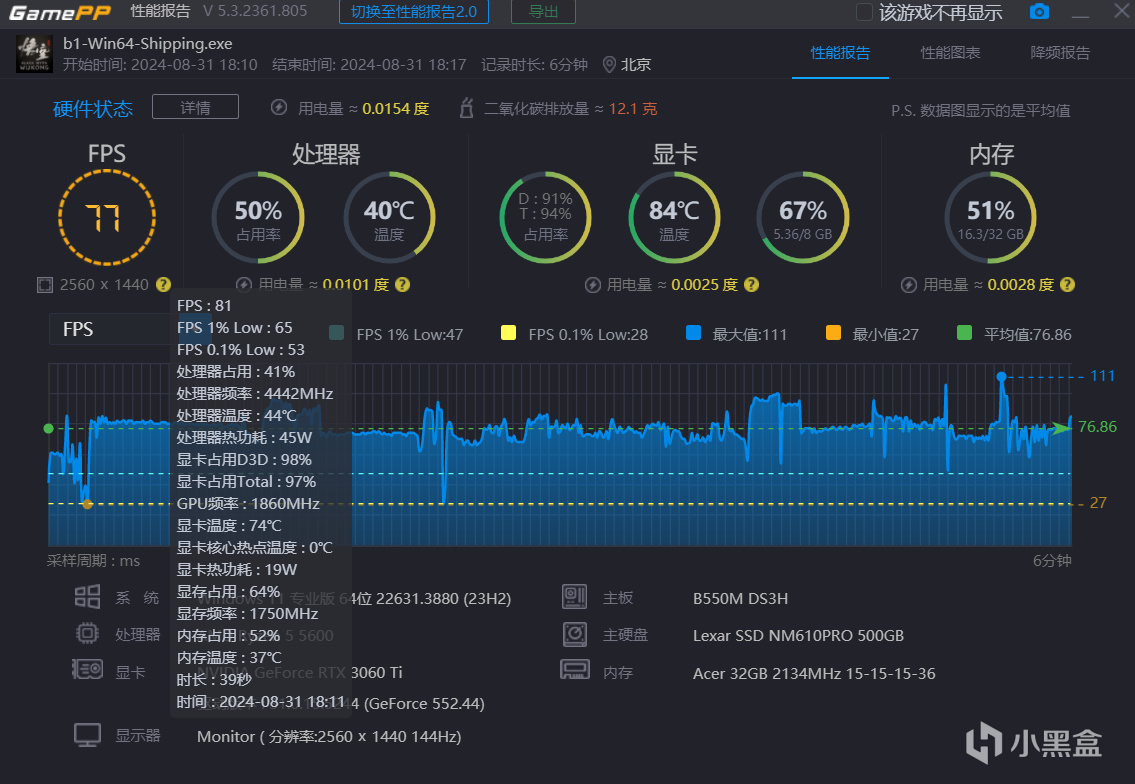The image size is (1135, 784).
Task: Click help icon beside 2560 x 1440
Action: [x=164, y=284]
